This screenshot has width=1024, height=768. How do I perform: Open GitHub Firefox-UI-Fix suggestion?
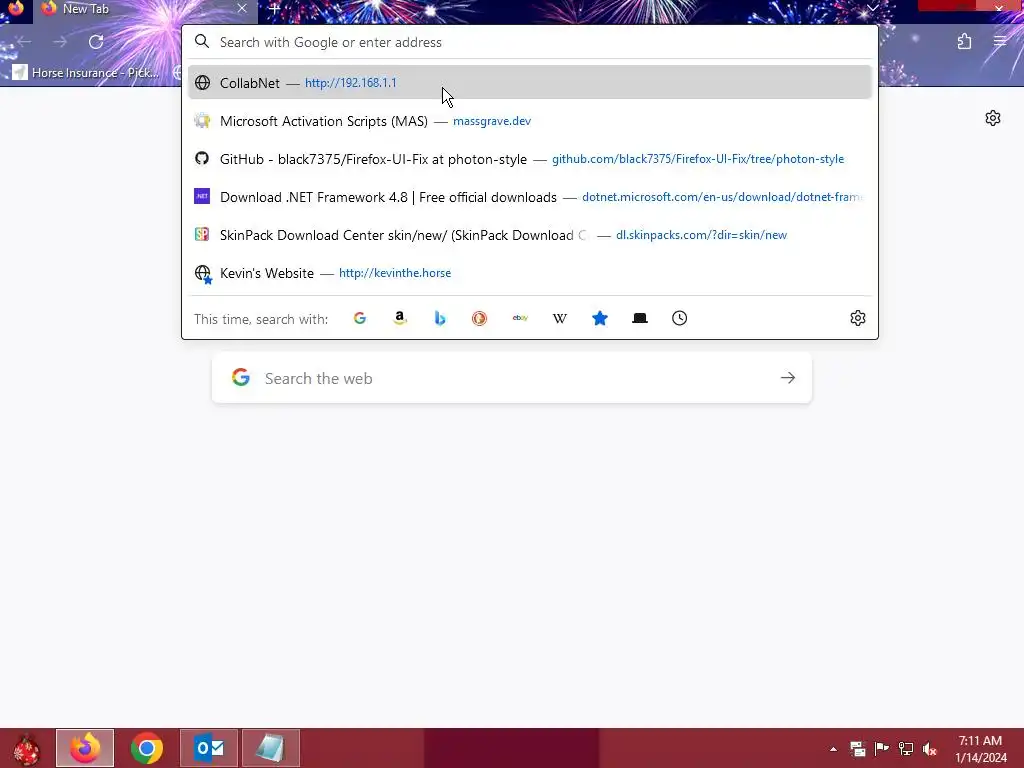(530, 159)
